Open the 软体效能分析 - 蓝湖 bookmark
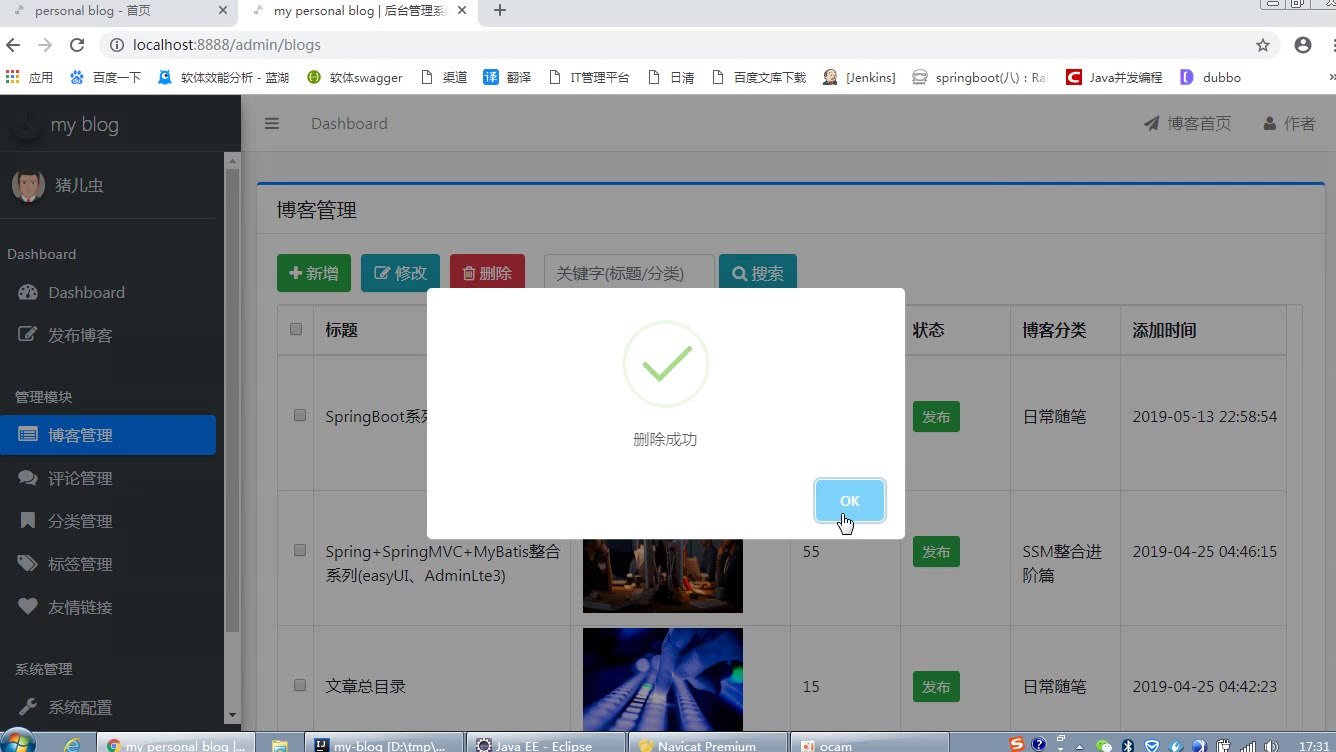1336x752 pixels. point(223,77)
